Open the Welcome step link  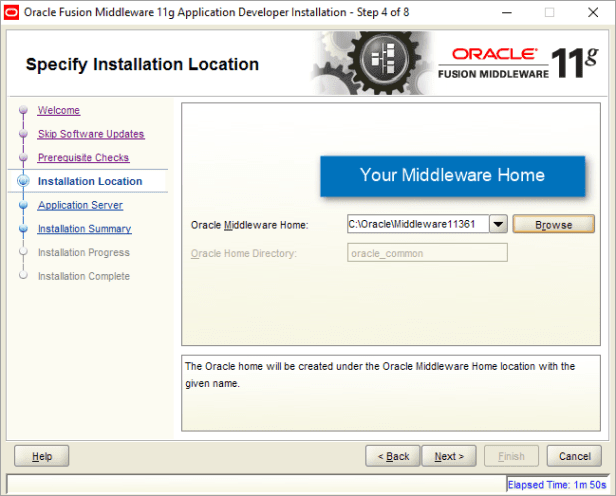(59, 110)
